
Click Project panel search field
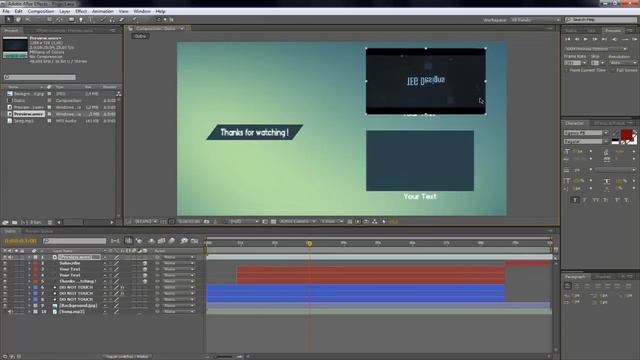40,77
